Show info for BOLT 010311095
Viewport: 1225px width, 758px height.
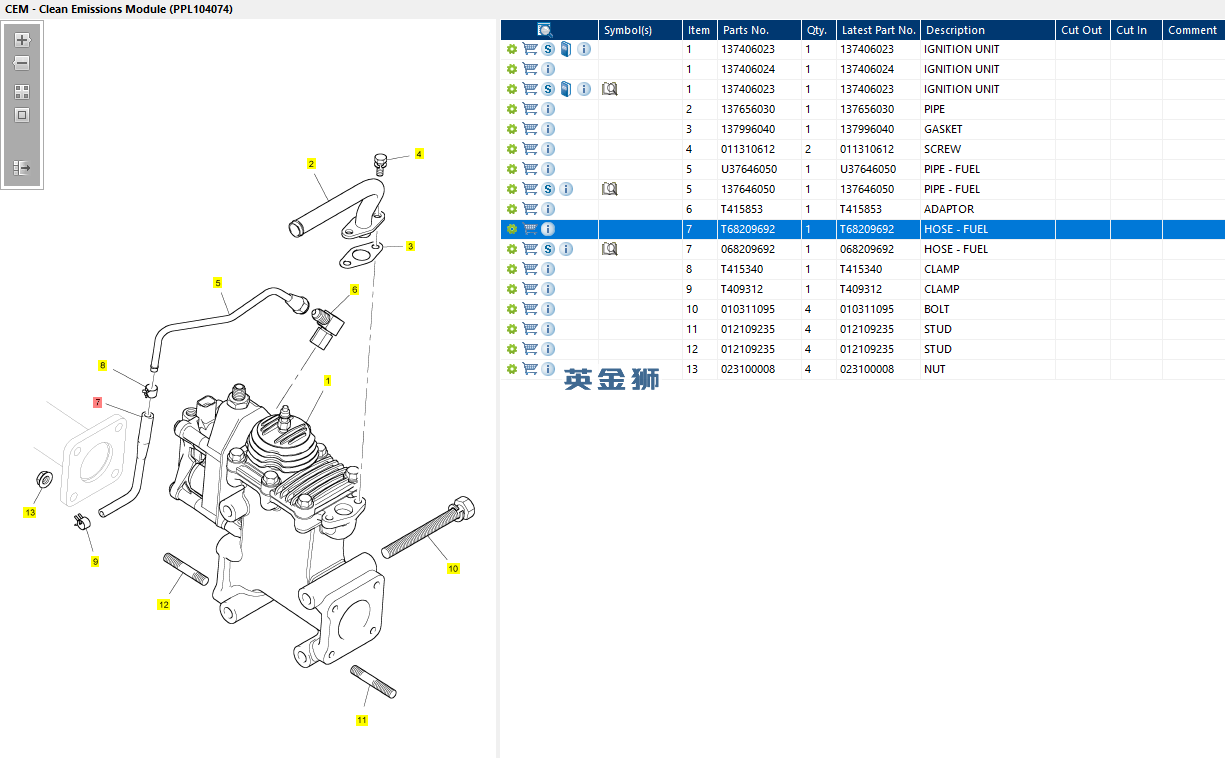pyautogui.click(x=548, y=309)
